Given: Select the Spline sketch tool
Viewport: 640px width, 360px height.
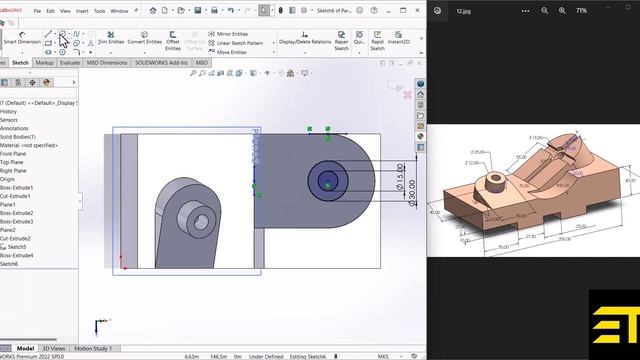Looking at the screenshot, I should 76,34.
